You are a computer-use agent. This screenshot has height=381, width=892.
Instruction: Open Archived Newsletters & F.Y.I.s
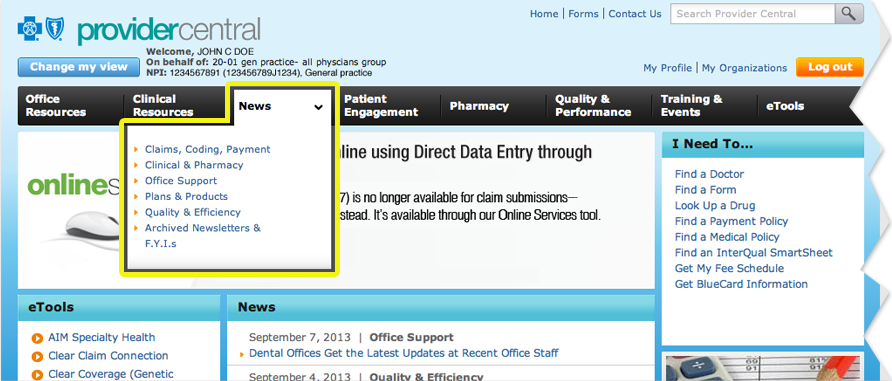(x=203, y=236)
